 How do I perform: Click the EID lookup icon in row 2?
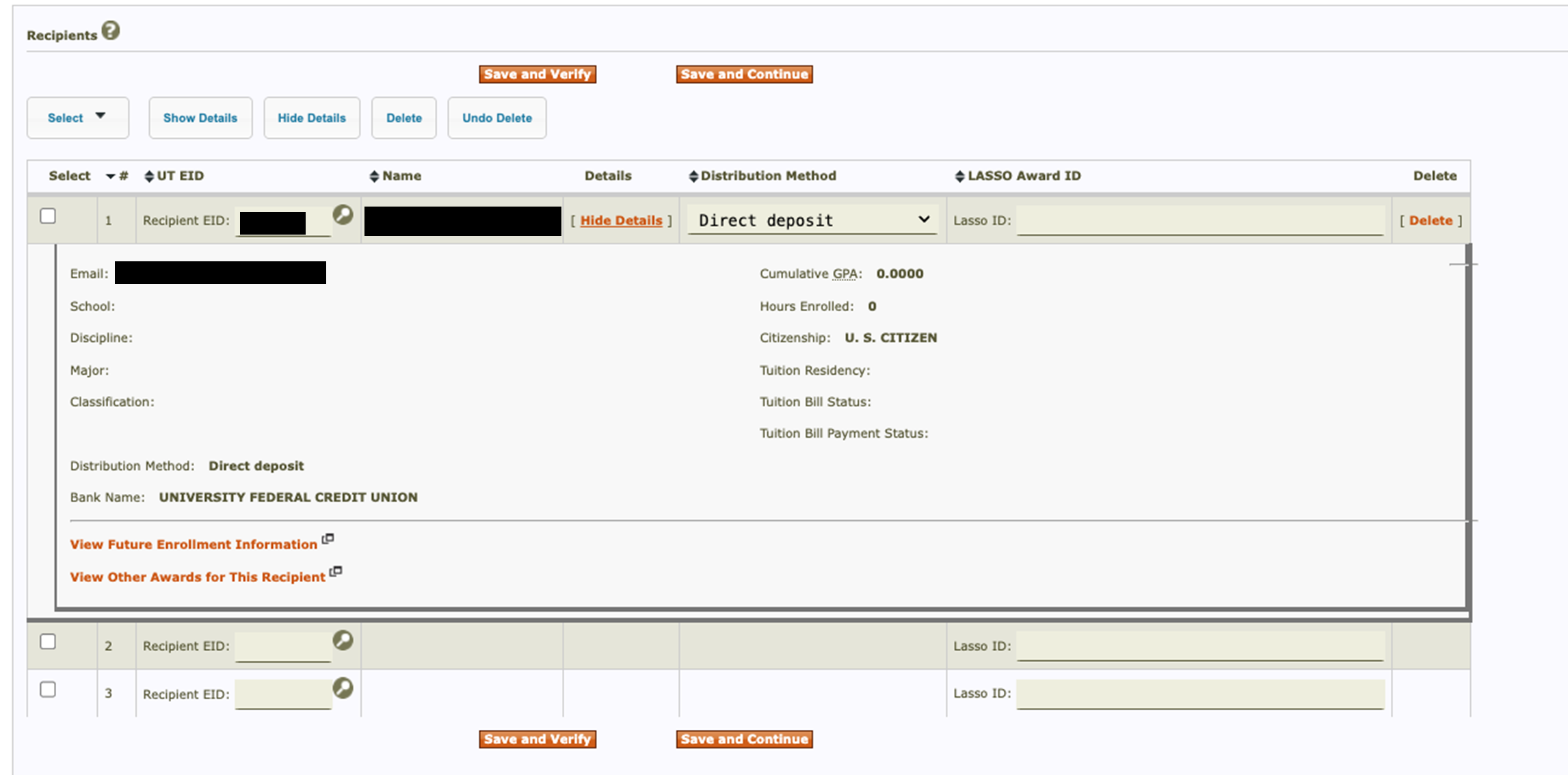(x=343, y=640)
